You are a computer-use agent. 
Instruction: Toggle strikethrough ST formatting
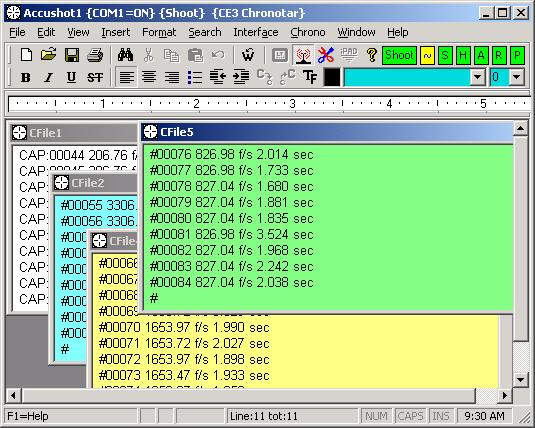95,77
